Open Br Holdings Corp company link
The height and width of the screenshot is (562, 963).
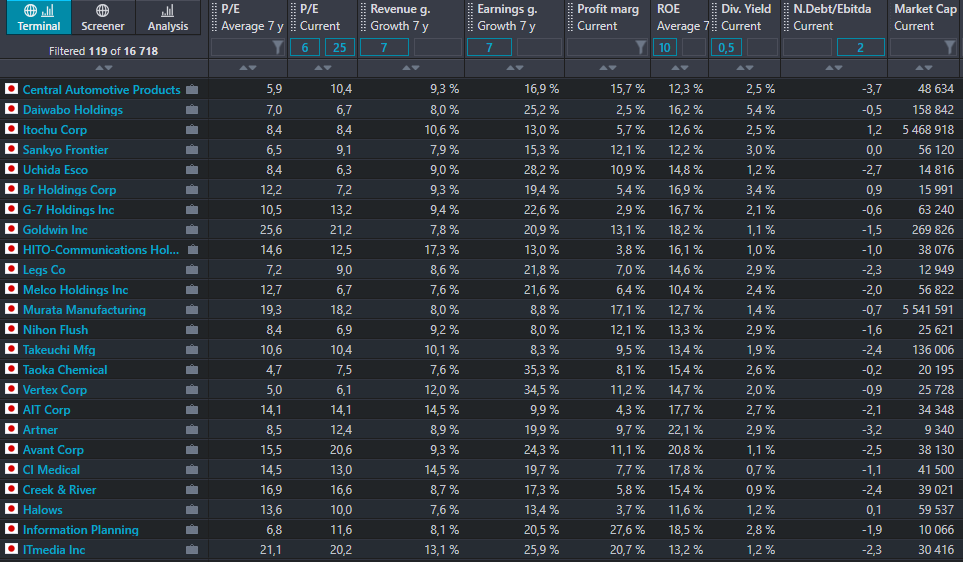click(69, 190)
